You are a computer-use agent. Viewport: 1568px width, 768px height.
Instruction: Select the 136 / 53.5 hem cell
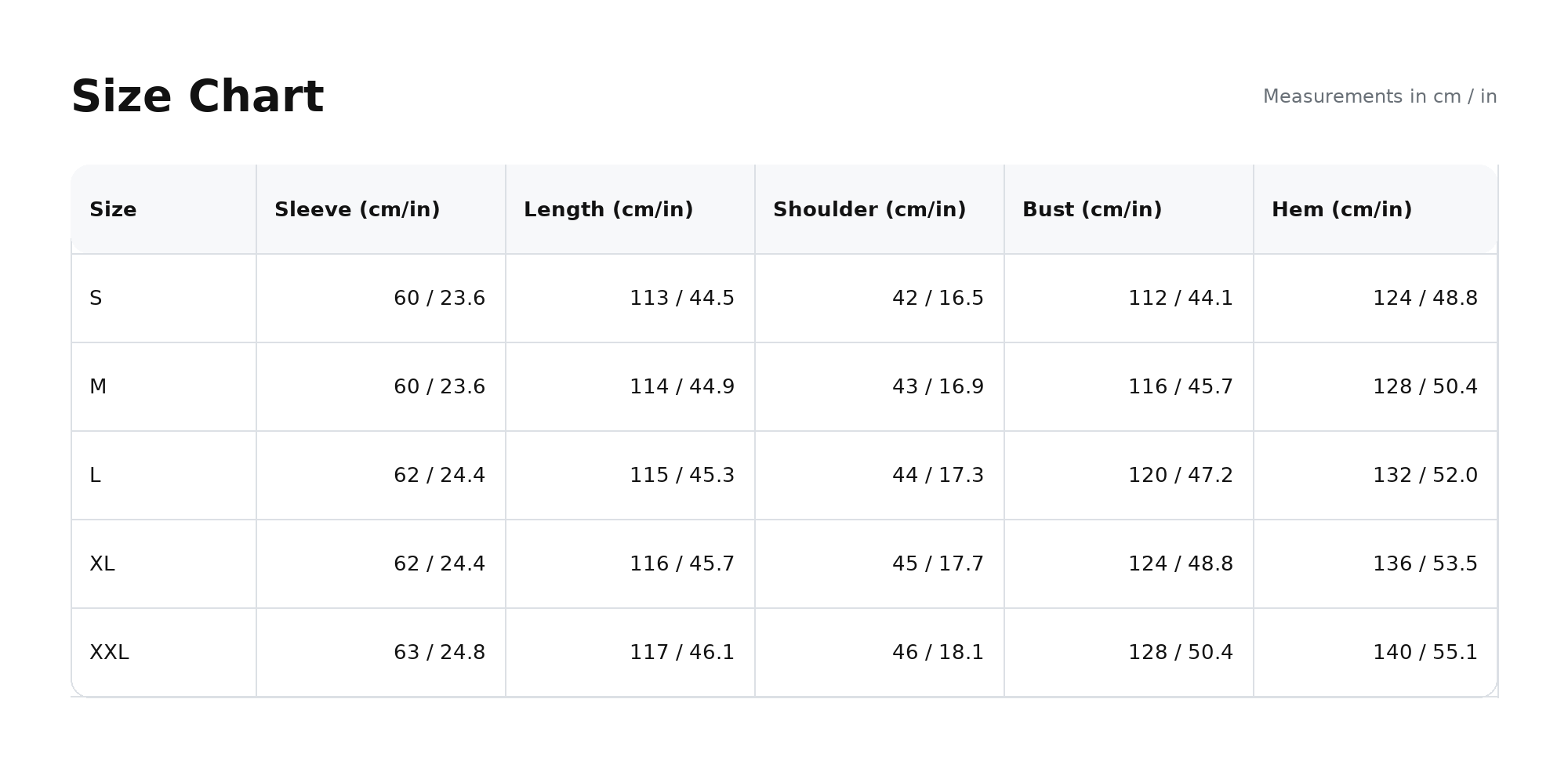point(1425,564)
